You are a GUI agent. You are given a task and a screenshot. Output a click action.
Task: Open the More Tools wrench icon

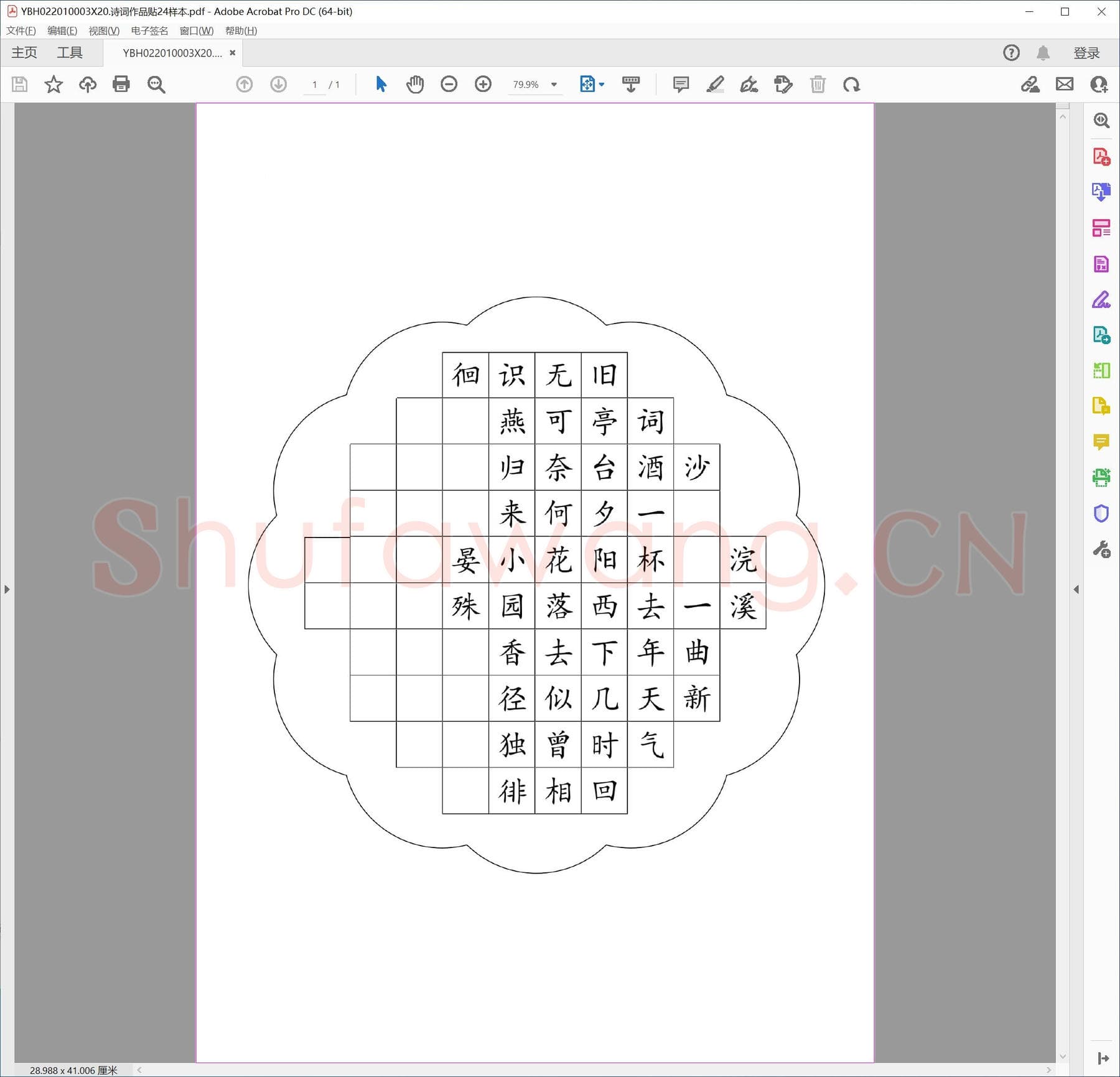tap(1101, 549)
